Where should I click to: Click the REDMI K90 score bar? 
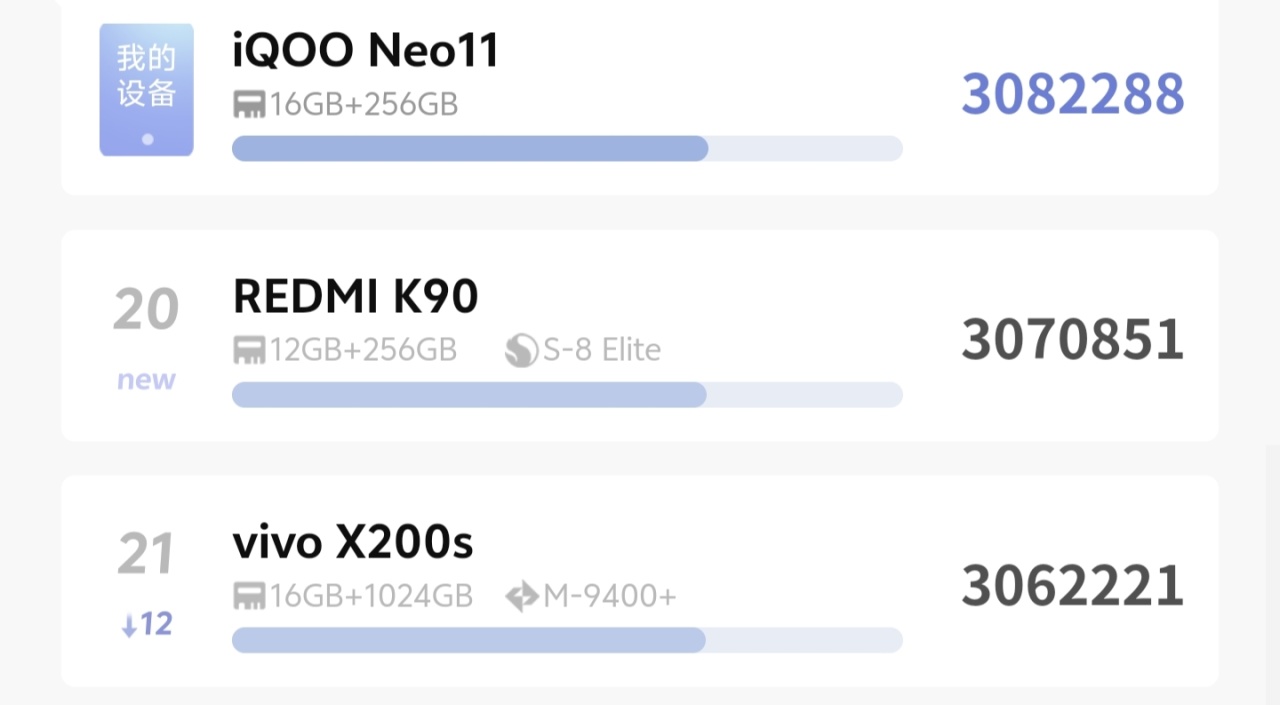point(567,395)
